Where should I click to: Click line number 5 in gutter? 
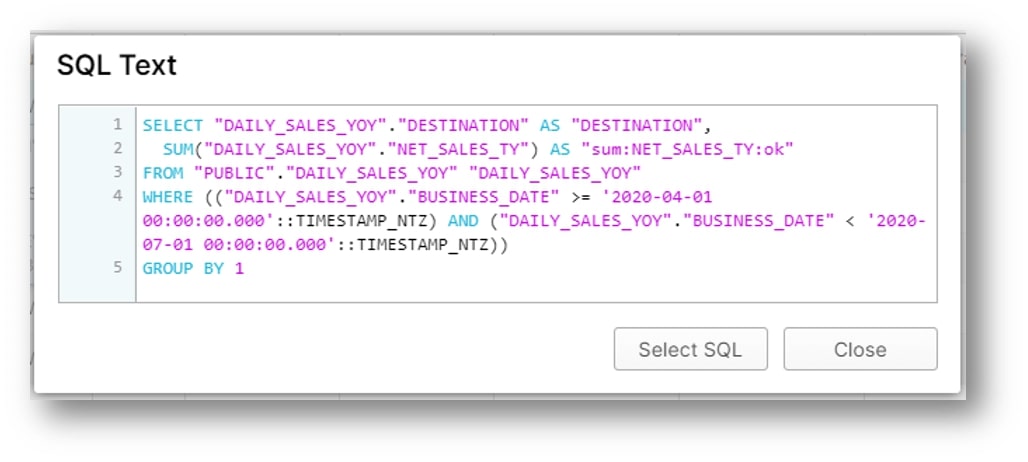click(117, 267)
